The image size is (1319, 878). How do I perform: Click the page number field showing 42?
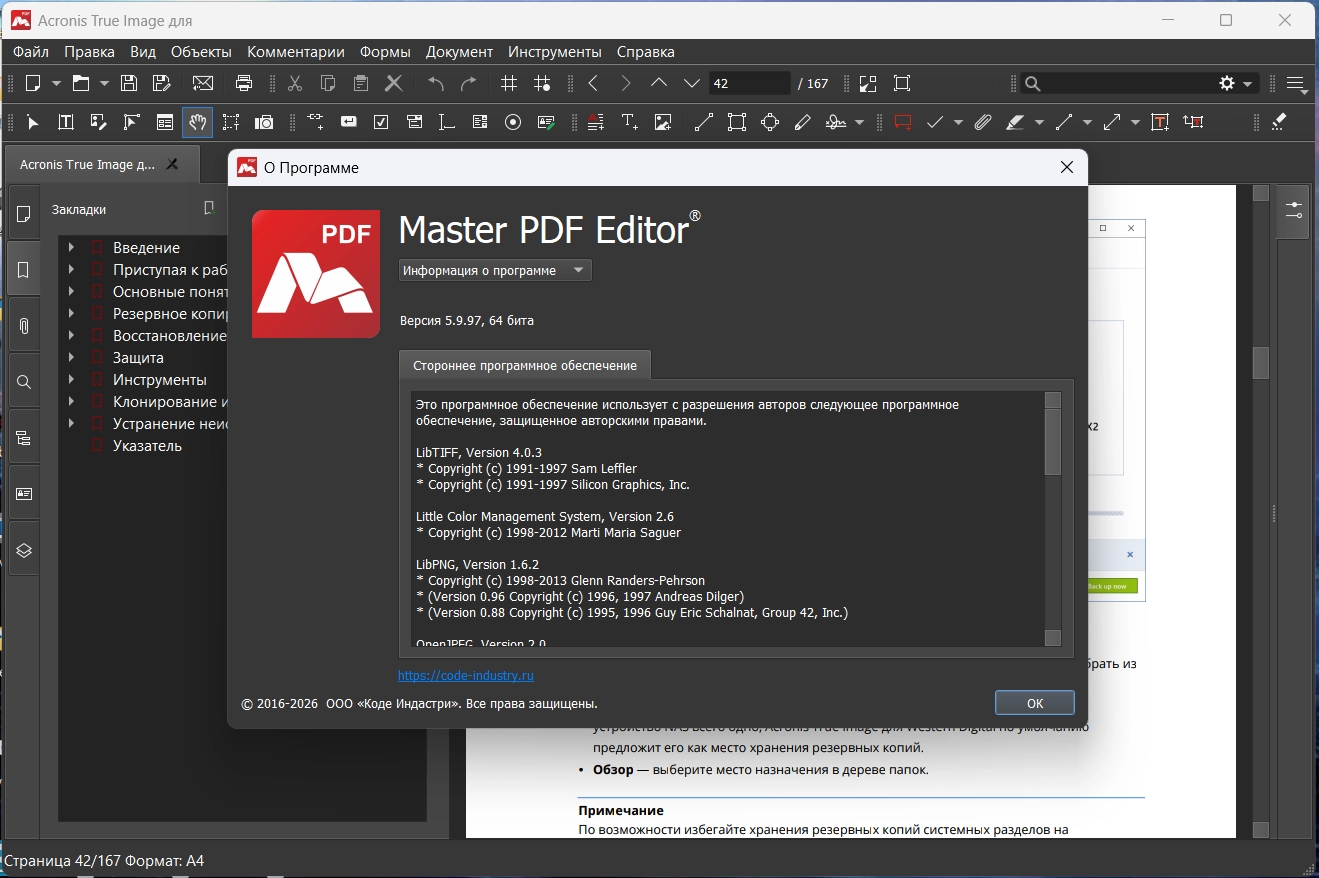pos(749,84)
